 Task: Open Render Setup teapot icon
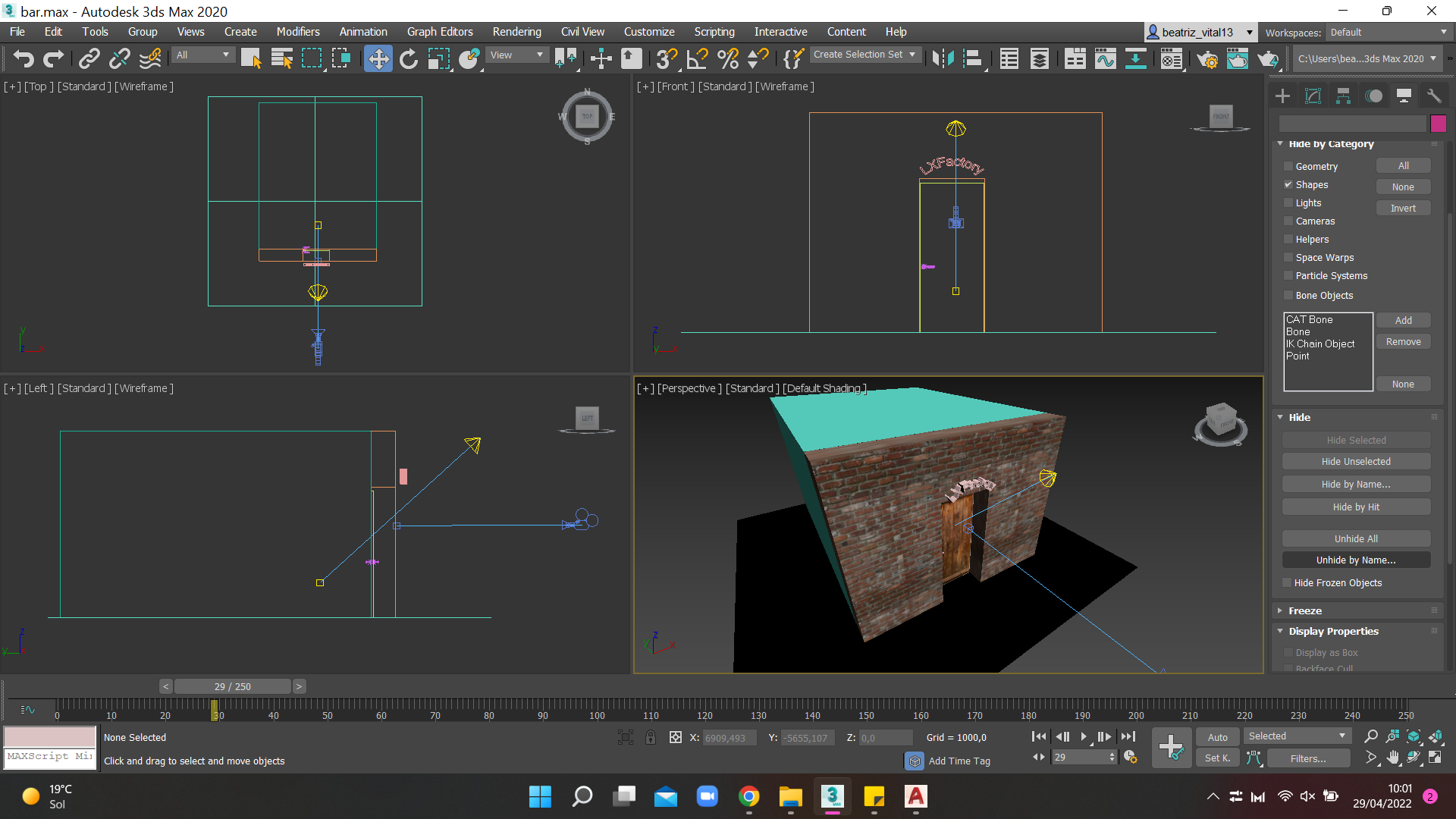[1207, 58]
